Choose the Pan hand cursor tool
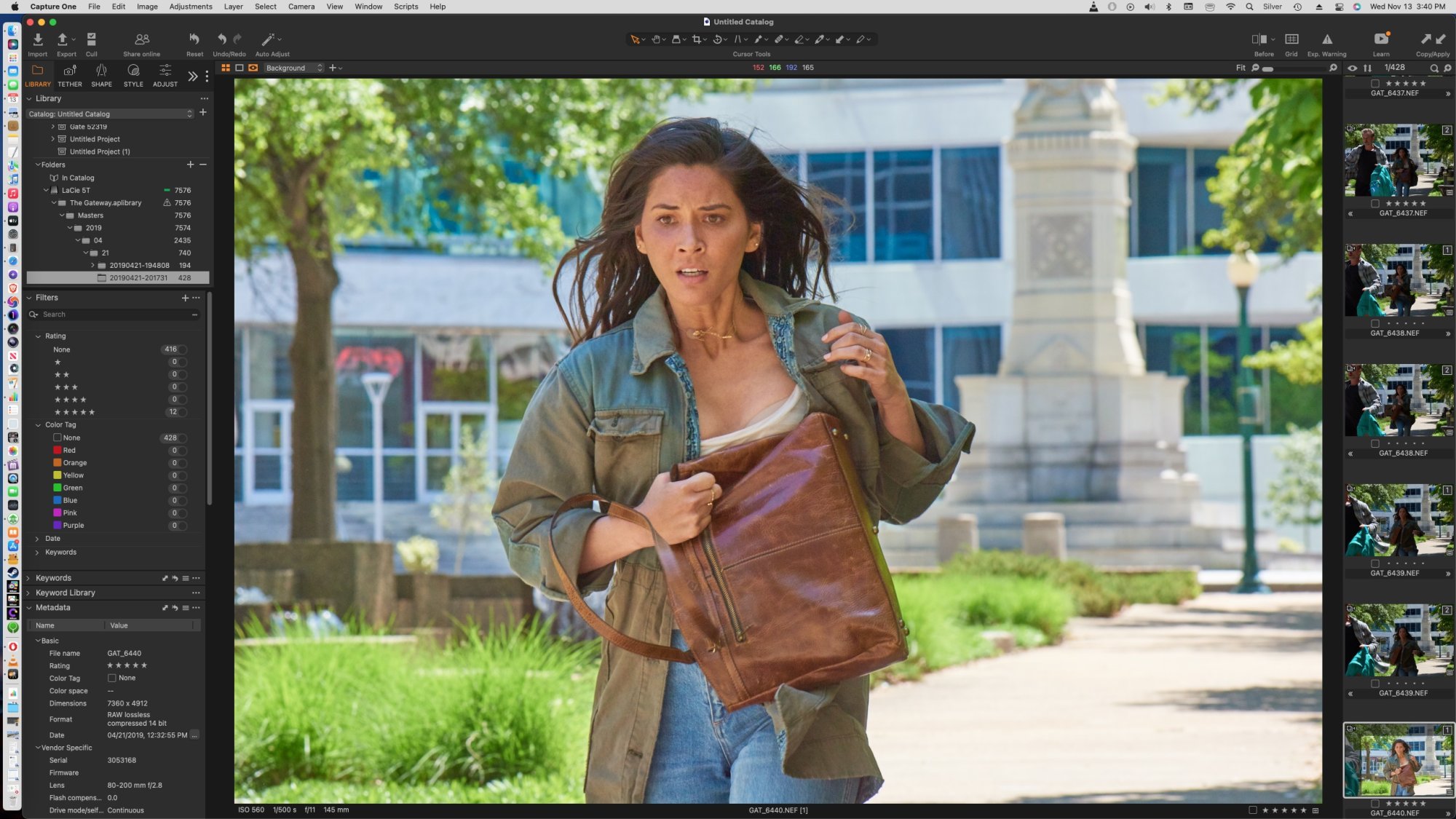The width and height of the screenshot is (1456, 819). [656, 39]
